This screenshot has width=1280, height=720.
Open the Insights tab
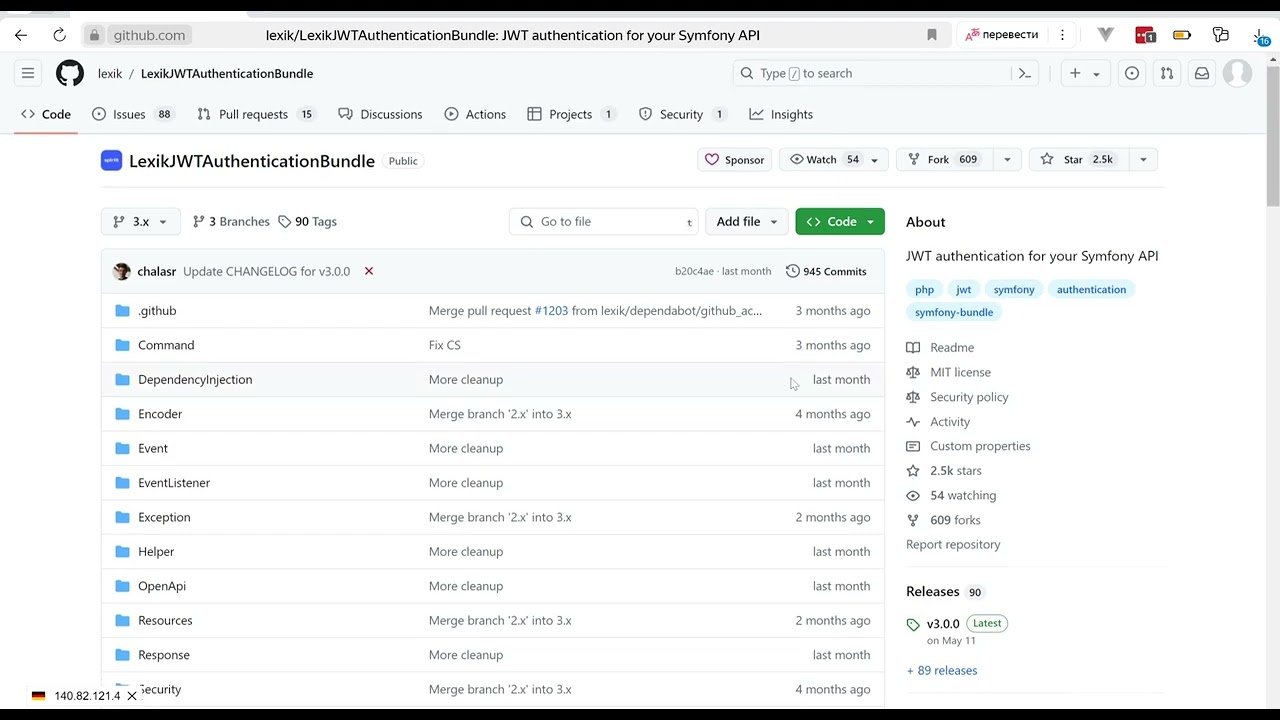781,114
